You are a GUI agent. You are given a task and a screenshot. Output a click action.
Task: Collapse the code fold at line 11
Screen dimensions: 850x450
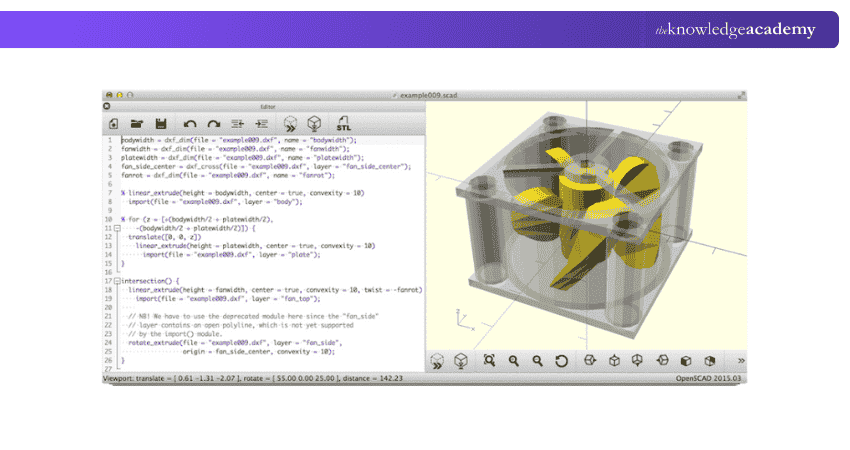click(118, 228)
